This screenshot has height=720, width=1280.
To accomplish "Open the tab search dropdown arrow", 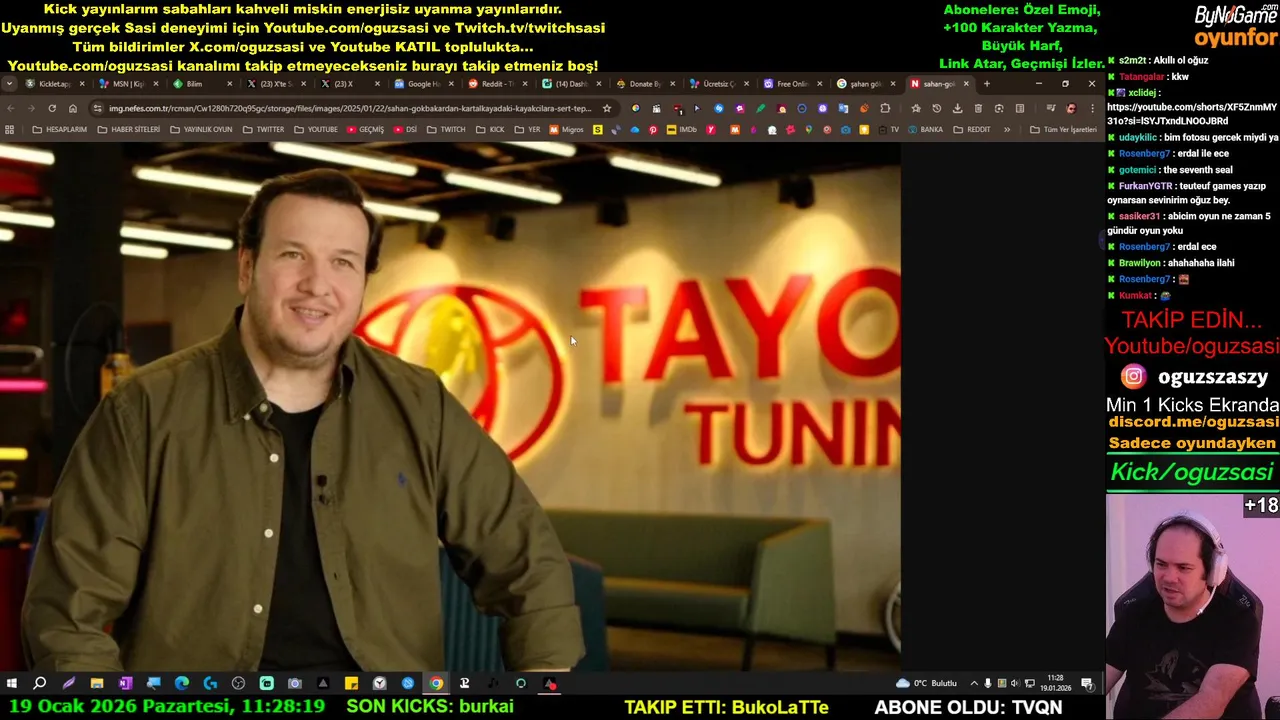I will coord(9,84).
